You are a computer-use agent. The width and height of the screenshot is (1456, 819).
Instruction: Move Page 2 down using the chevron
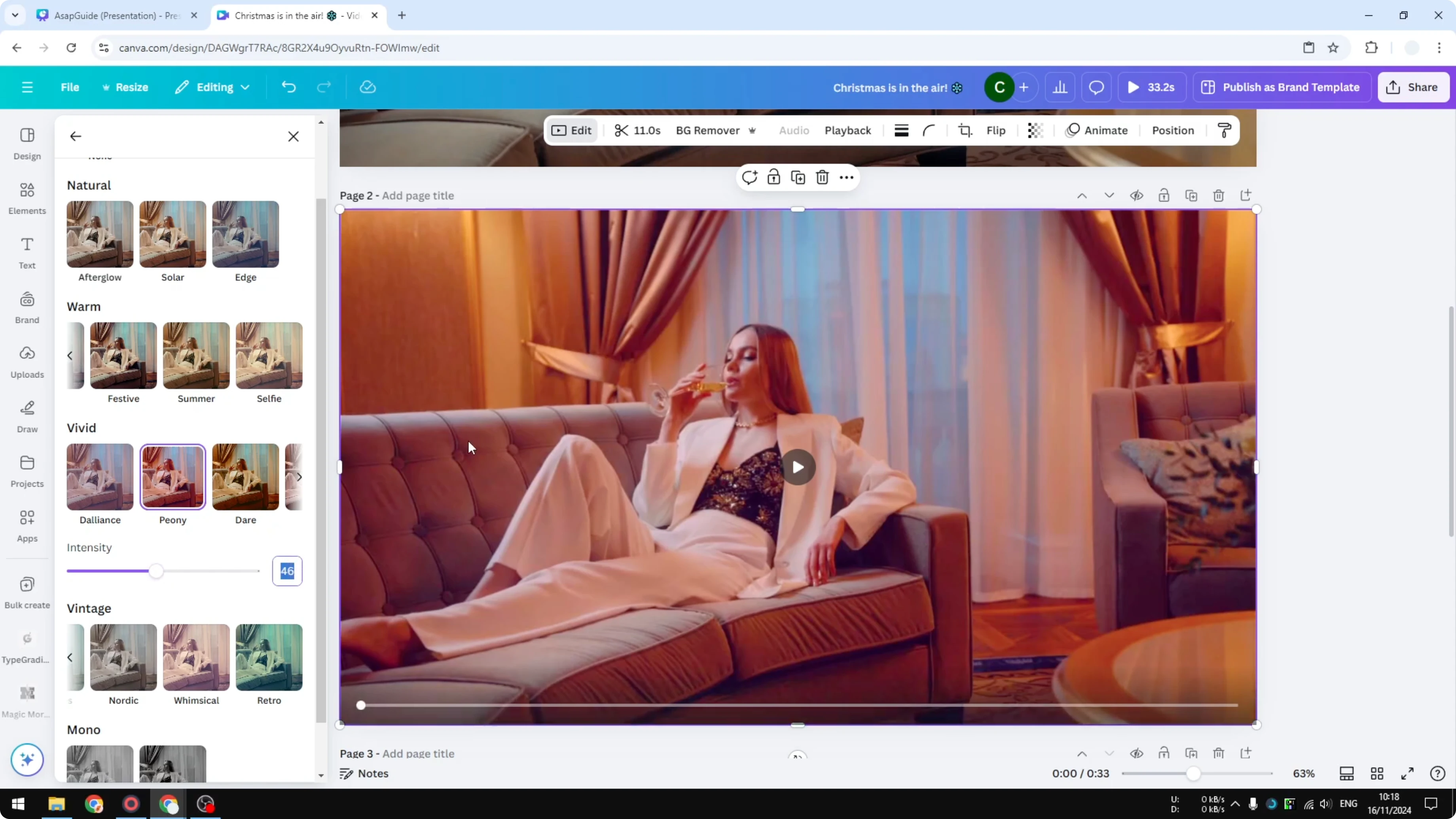coord(1109,195)
